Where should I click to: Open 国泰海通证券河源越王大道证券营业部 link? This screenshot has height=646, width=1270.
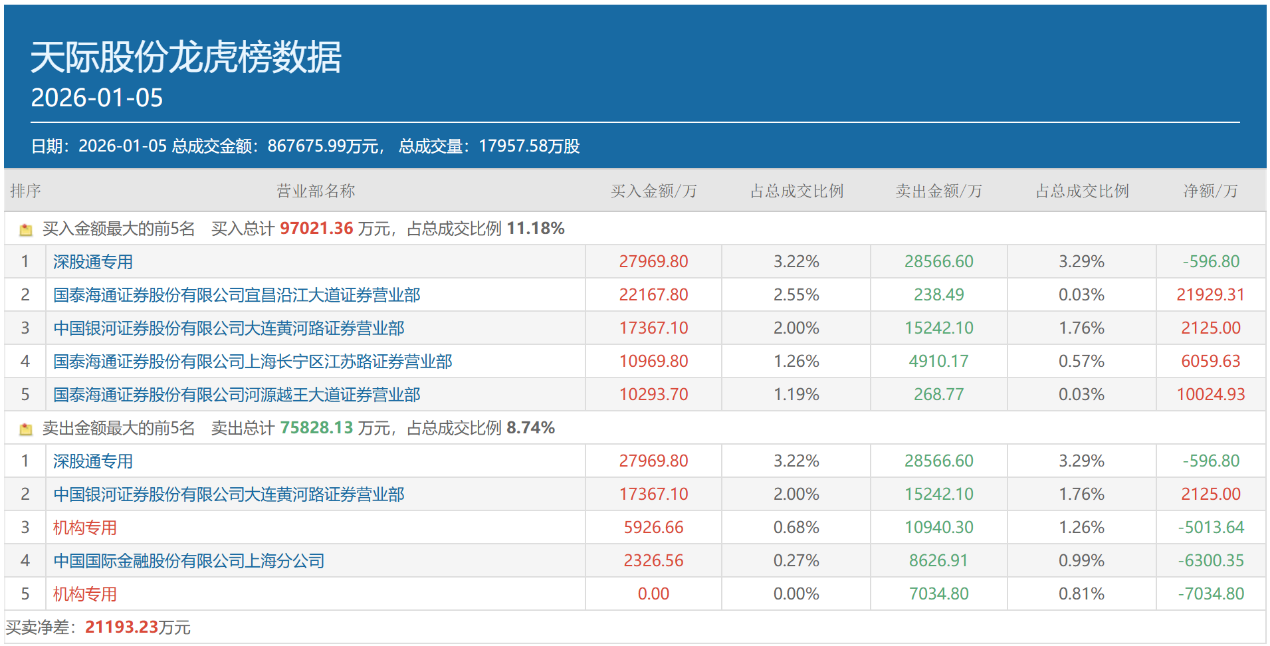pyautogui.click(x=236, y=394)
